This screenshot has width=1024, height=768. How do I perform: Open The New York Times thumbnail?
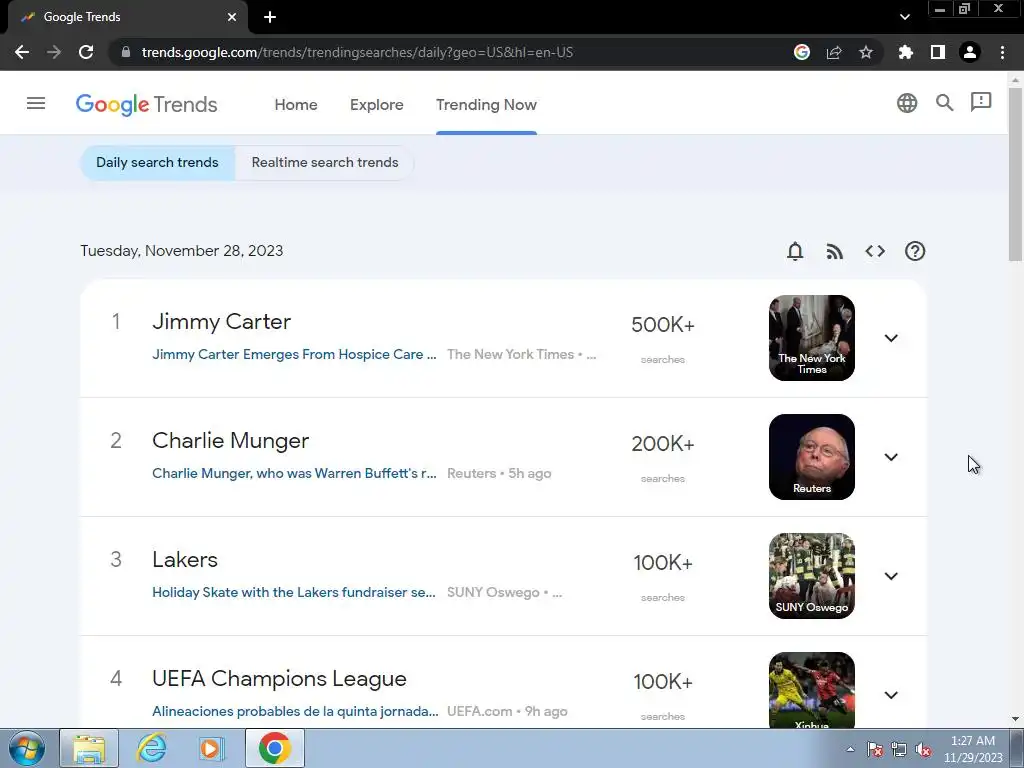coord(812,338)
